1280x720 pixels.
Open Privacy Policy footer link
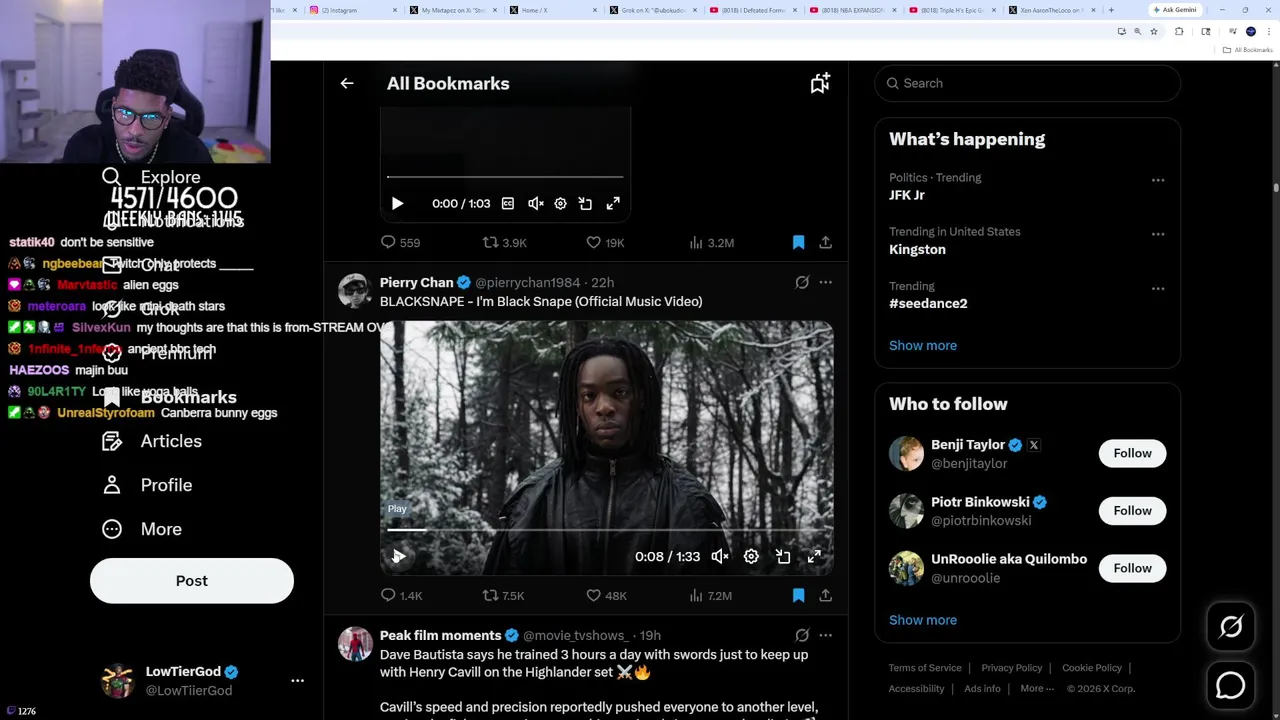1012,668
